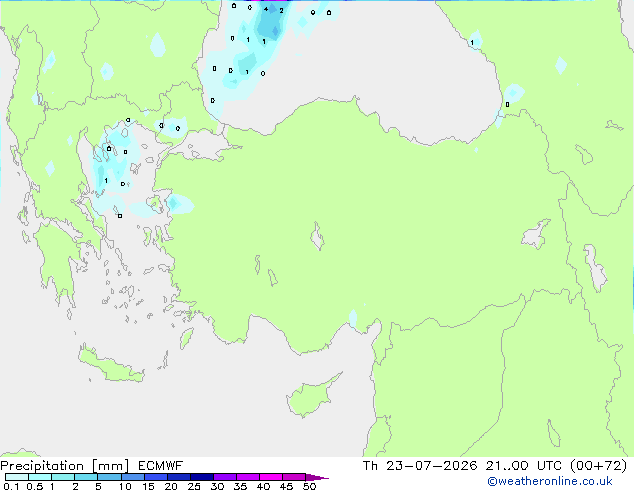Click the arrow-shaped swatch above 50
Image resolution: width=634 pixels, height=490 pixels.
click(x=317, y=477)
